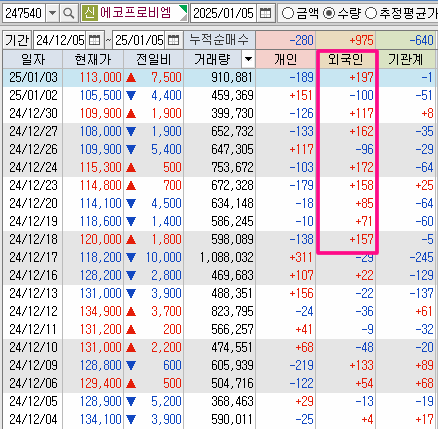Screen dimensions: 438x429
Task: Open the calendar next to 2025/01/05
Action: (265, 13)
